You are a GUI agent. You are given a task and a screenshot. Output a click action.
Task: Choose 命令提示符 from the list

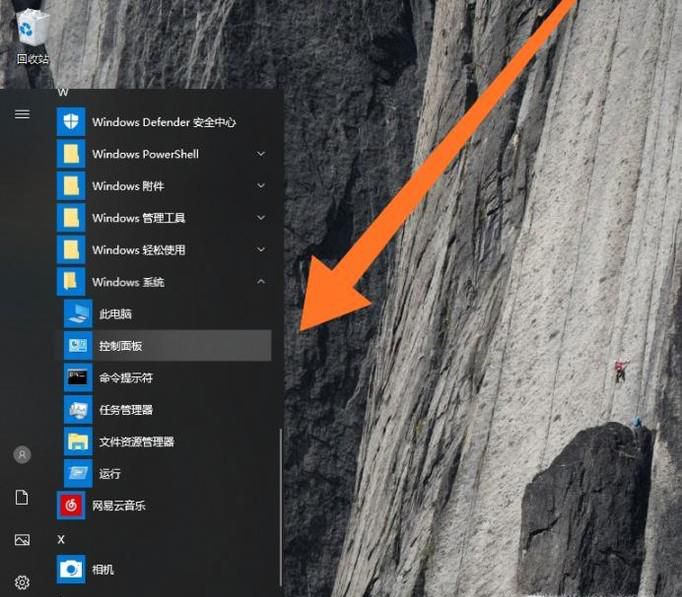click(126, 378)
